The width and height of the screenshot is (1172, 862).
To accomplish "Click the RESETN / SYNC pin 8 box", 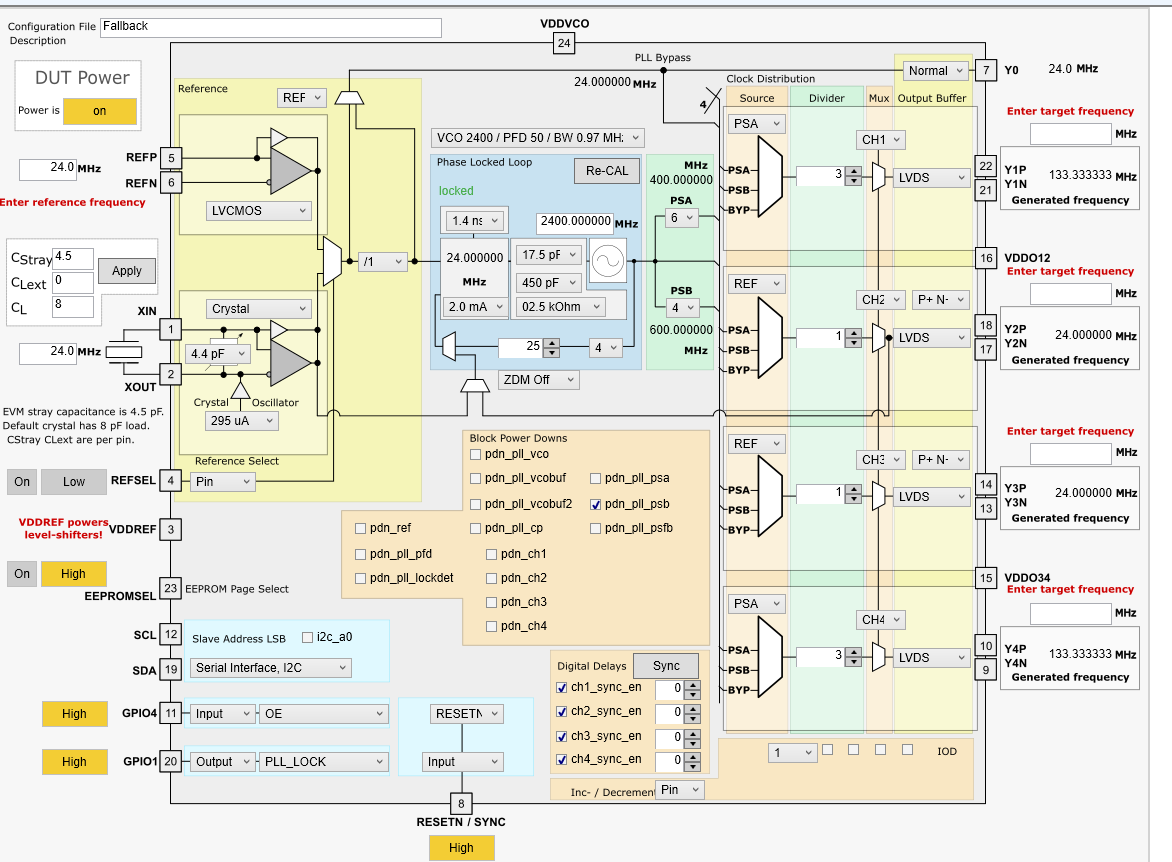I will click(461, 804).
